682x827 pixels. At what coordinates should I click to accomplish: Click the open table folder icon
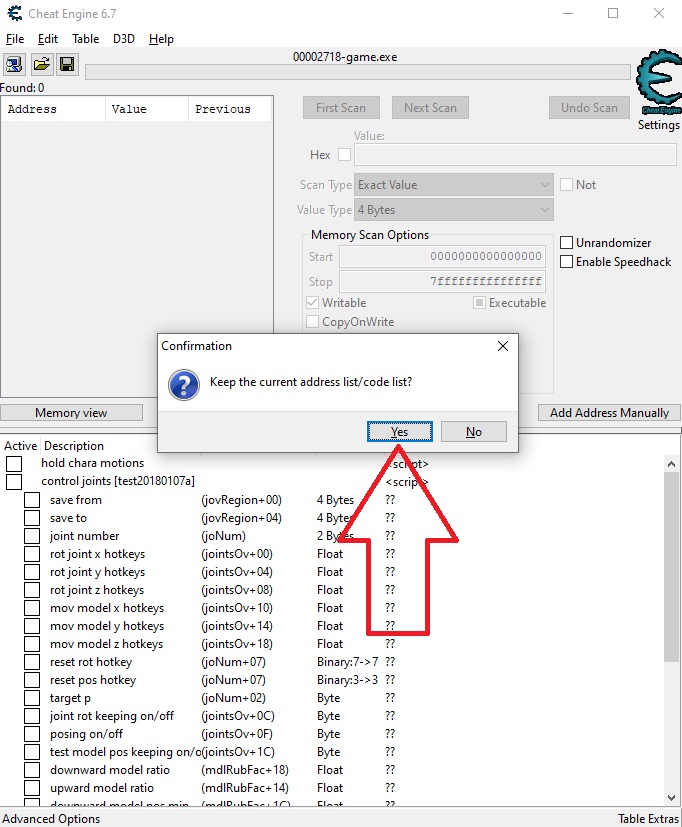pos(42,65)
